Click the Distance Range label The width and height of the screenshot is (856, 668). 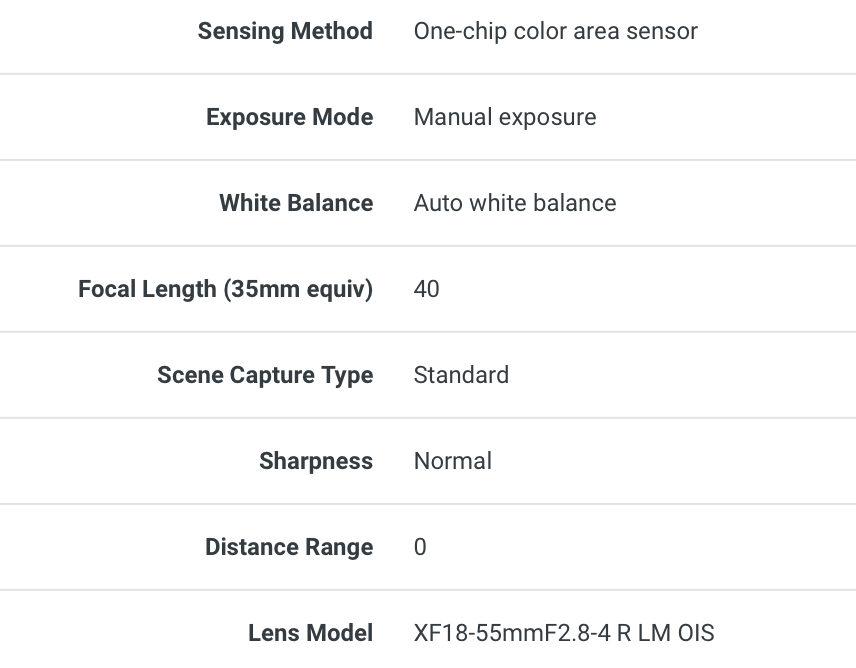tap(289, 547)
